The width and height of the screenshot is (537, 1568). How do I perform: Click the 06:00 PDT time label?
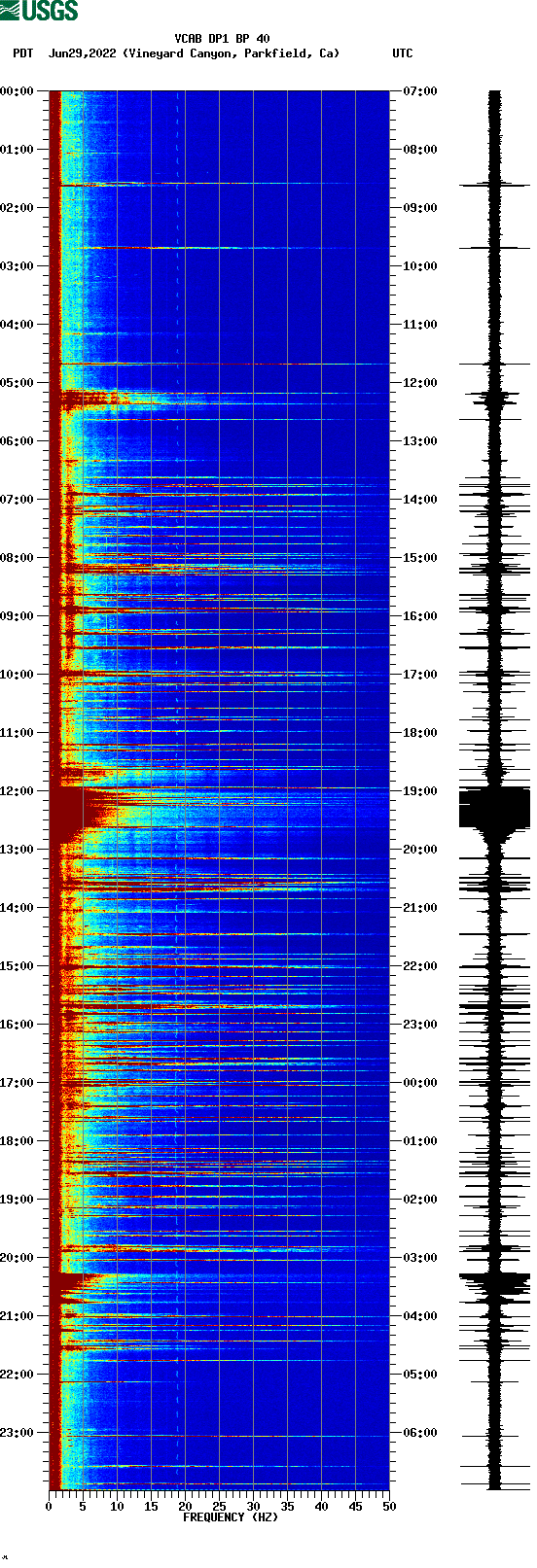(18, 441)
